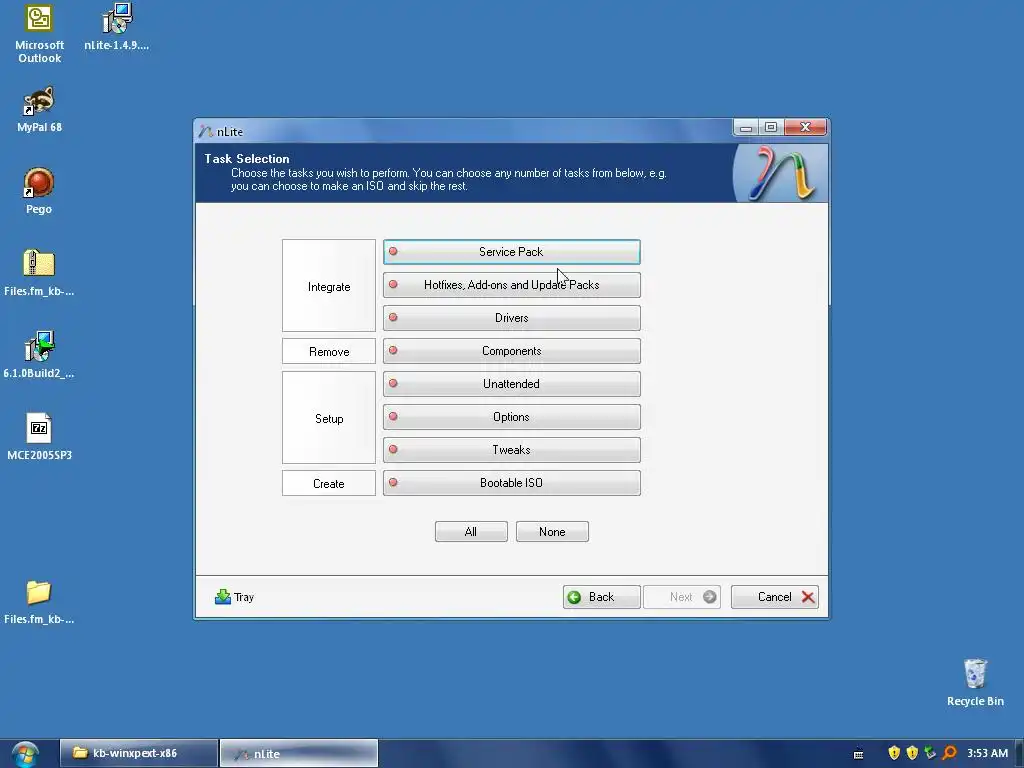
Task: Select the 6.1.0Build2 installer desktop icon
Action: point(39,355)
